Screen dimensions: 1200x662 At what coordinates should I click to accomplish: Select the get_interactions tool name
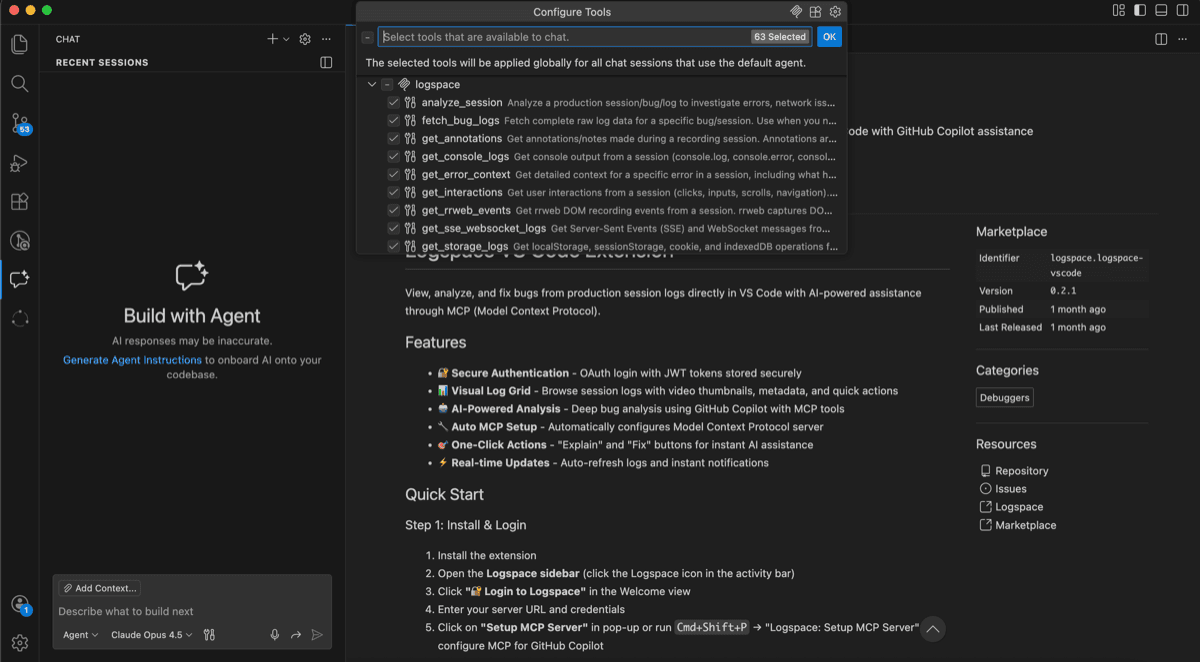(462, 192)
